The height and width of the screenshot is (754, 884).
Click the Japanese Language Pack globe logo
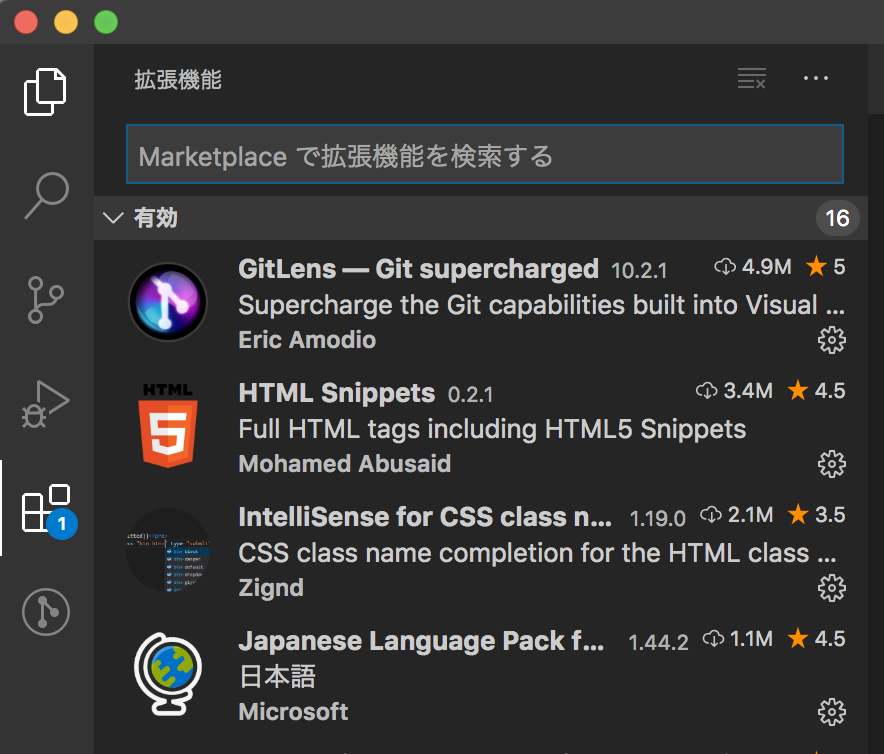tap(168, 674)
